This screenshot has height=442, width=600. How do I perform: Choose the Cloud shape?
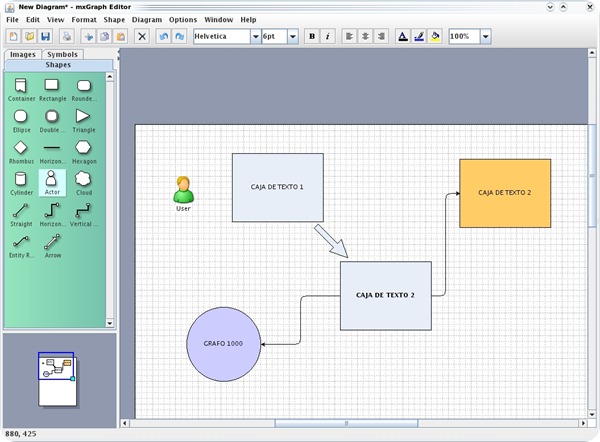(84, 178)
